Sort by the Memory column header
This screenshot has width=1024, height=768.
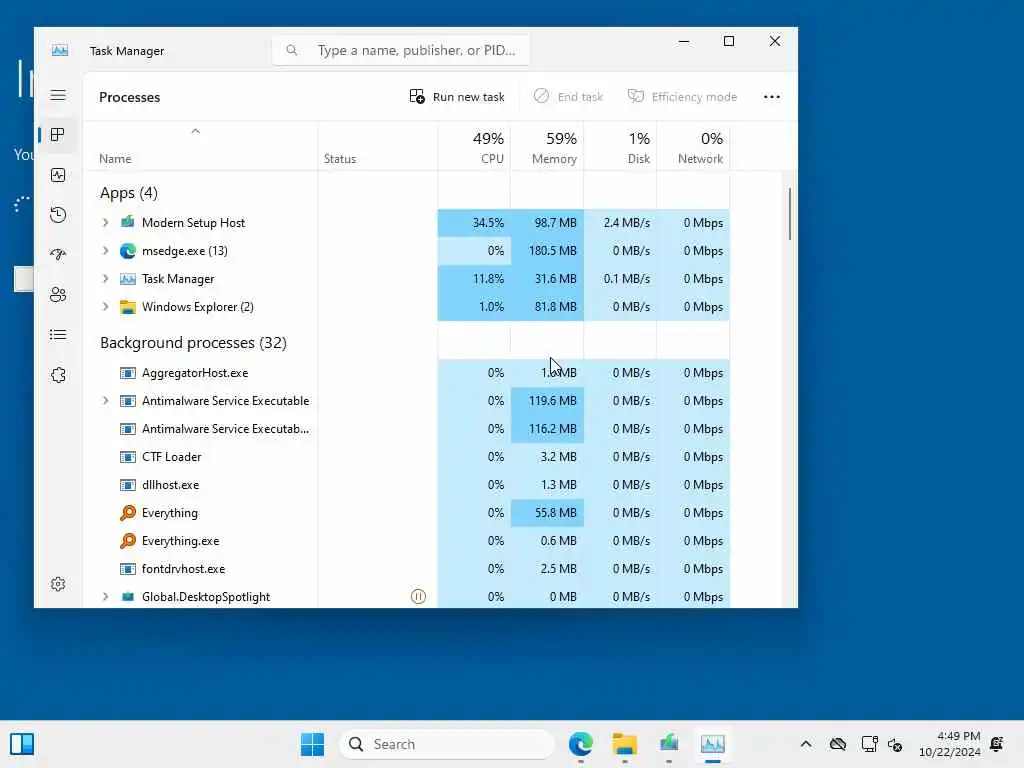tap(547, 147)
